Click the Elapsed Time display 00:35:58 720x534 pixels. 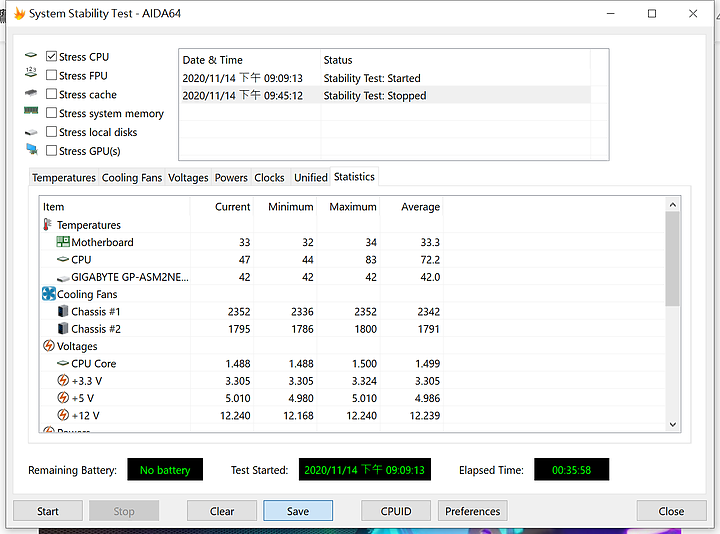(571, 470)
